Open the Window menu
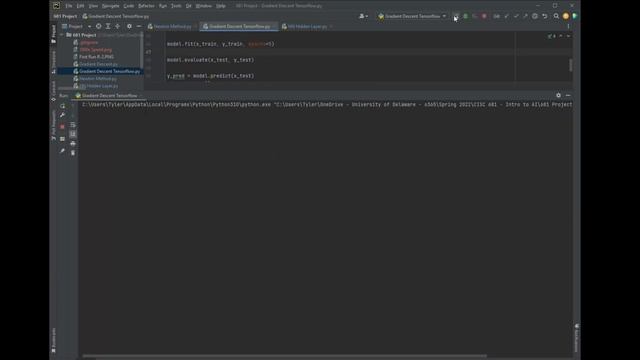This screenshot has width=640, height=360. pyautogui.click(x=203, y=6)
